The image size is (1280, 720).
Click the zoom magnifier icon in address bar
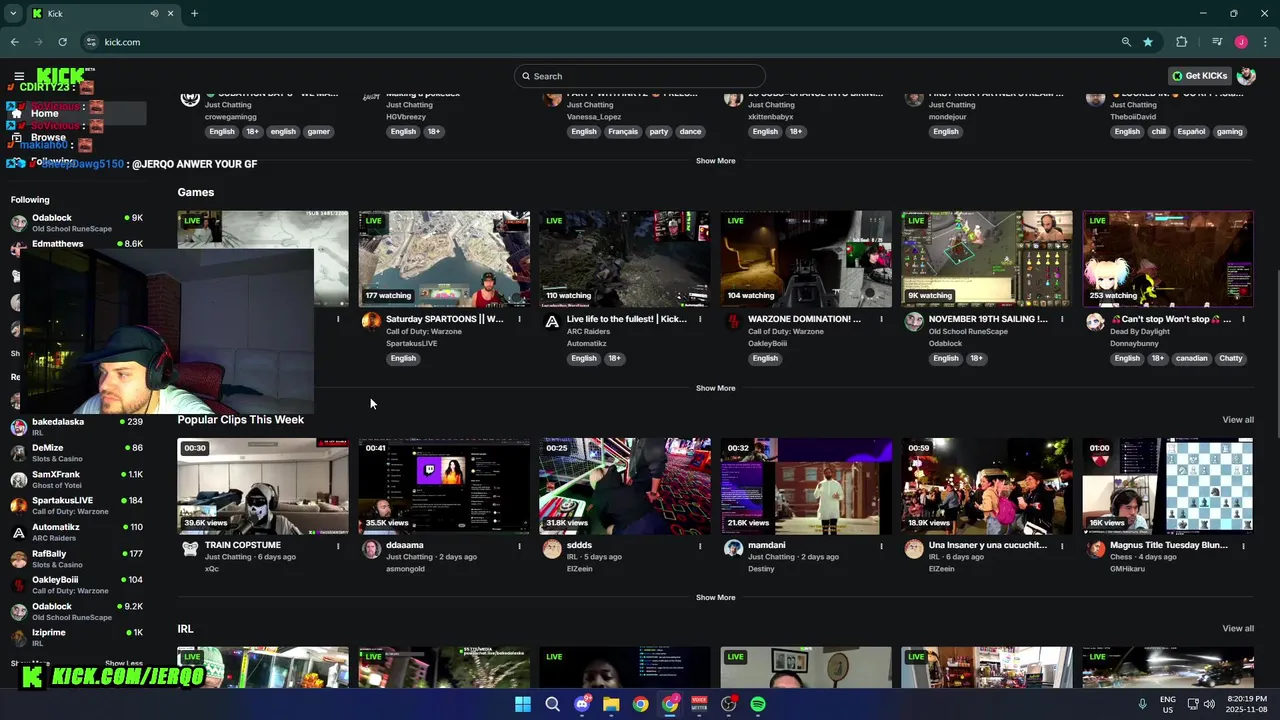point(1126,42)
